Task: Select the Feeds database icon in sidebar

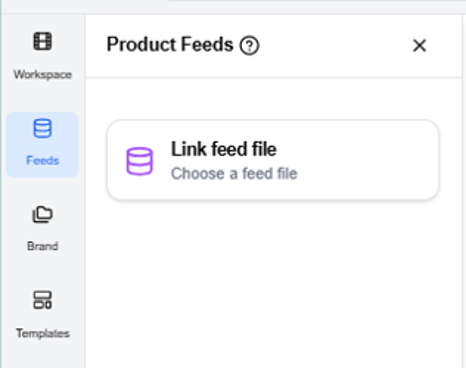Action: [x=43, y=128]
